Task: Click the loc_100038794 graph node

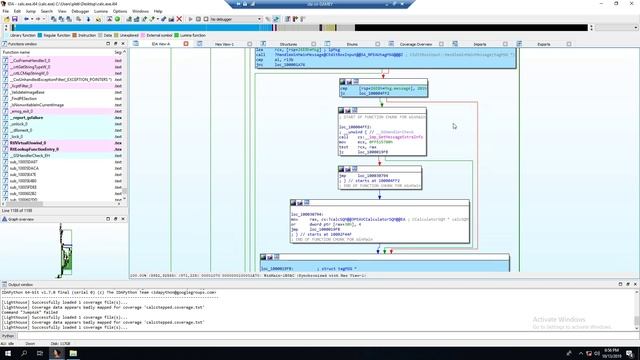Action: tap(380, 221)
